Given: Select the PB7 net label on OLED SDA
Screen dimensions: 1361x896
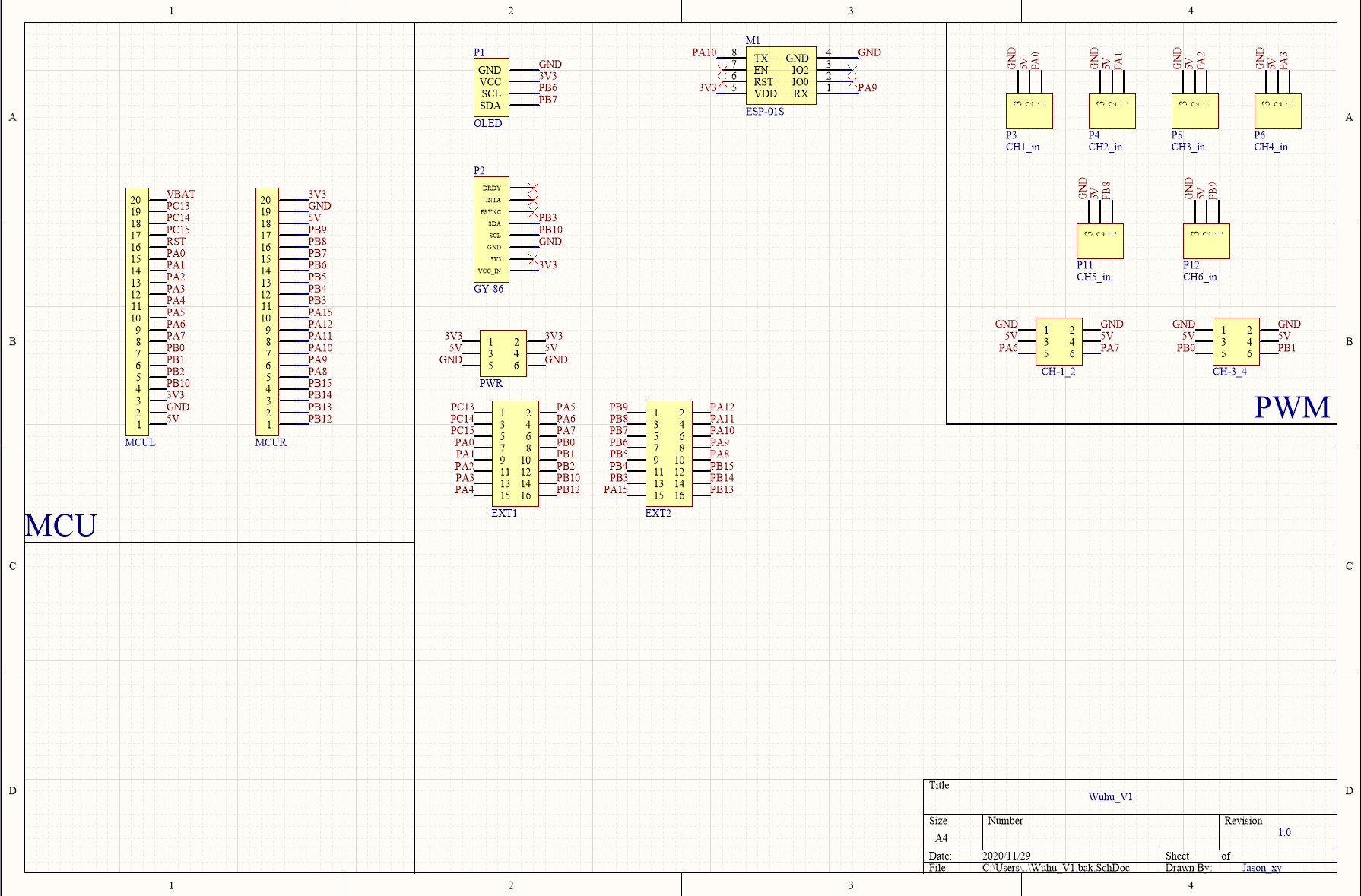Looking at the screenshot, I should [x=548, y=100].
